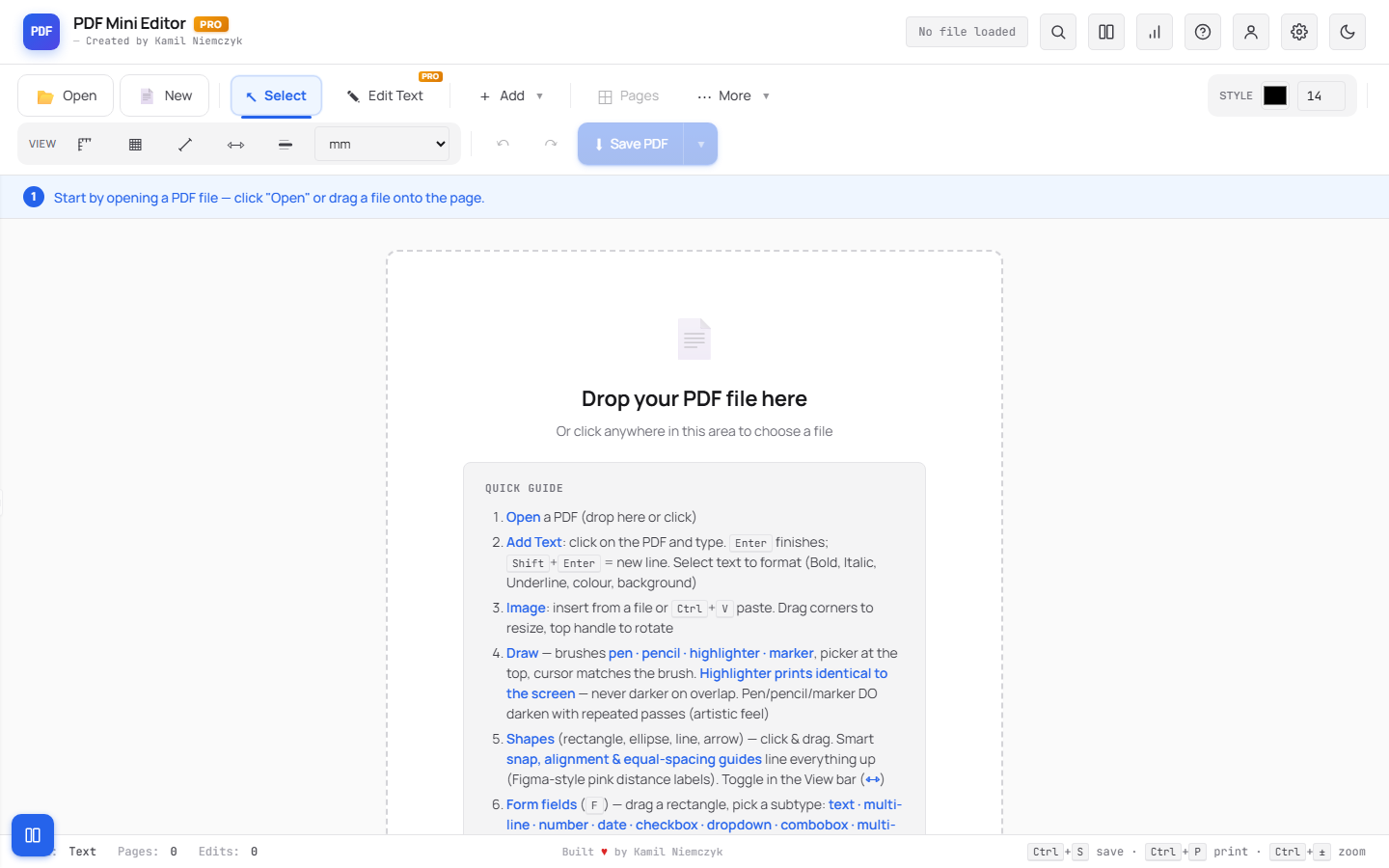
Task: Open the settings gear icon
Action: [x=1299, y=32]
